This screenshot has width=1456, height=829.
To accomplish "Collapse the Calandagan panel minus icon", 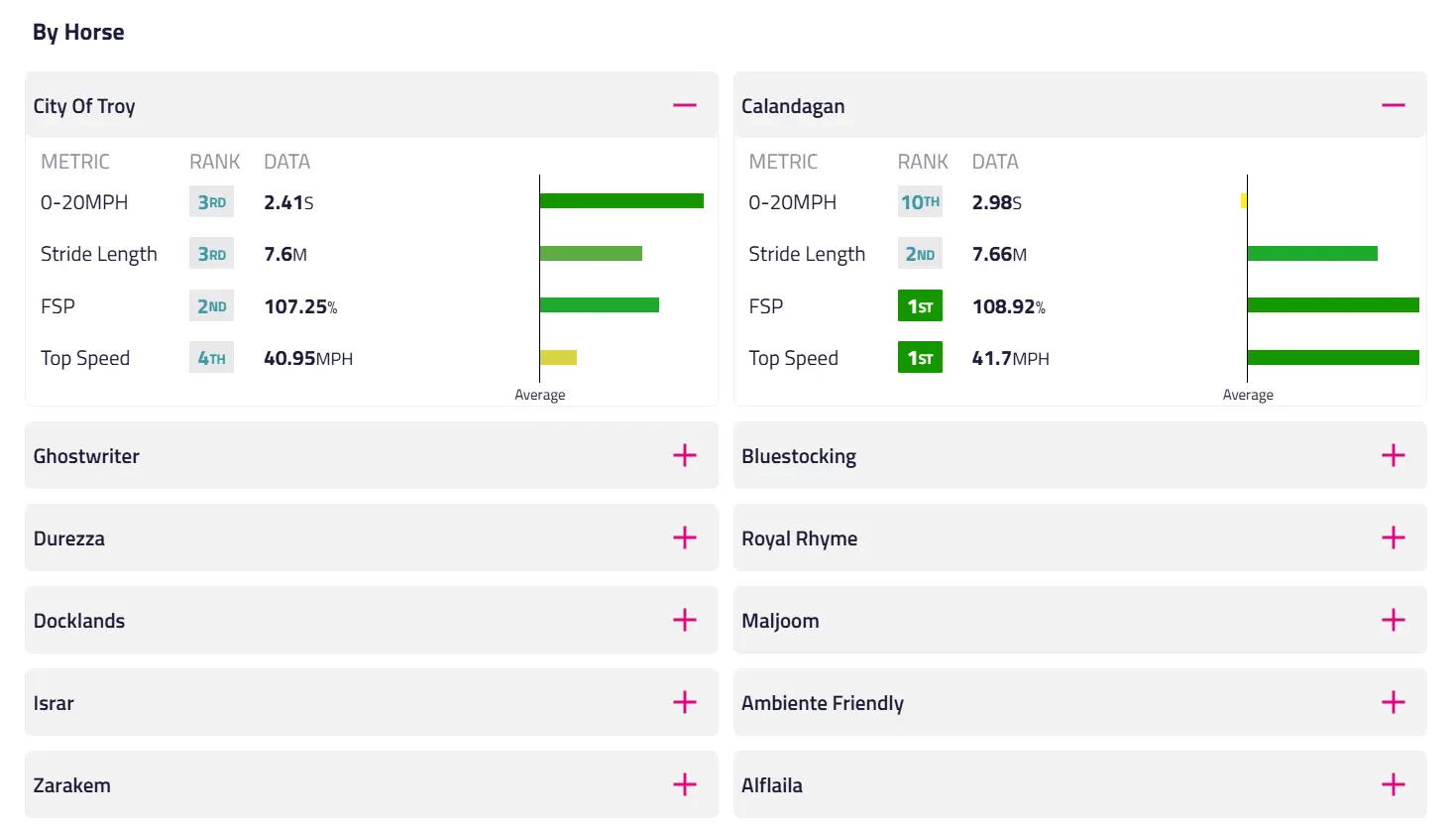I will point(1393,105).
